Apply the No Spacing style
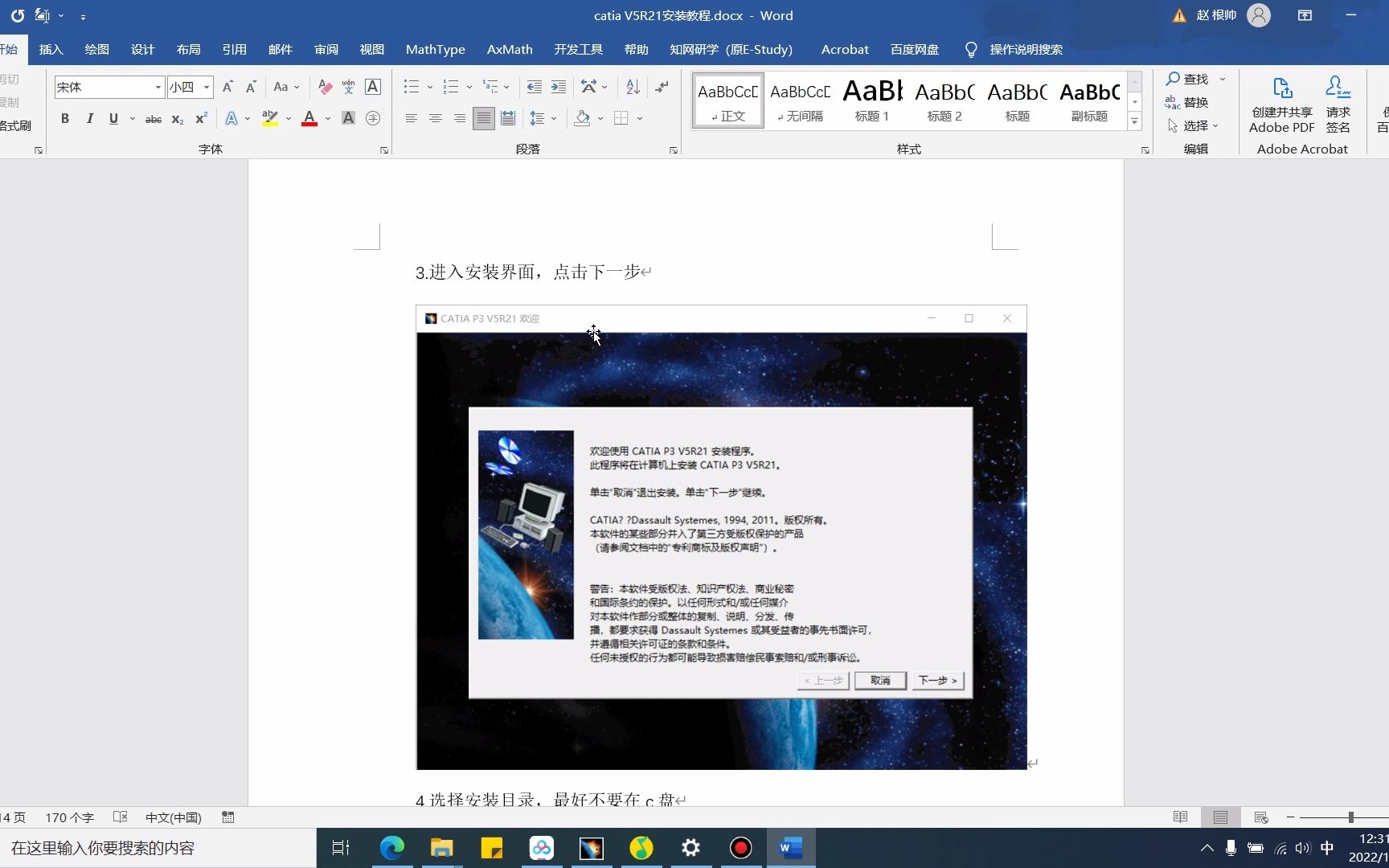This screenshot has width=1389, height=868. 800,100
